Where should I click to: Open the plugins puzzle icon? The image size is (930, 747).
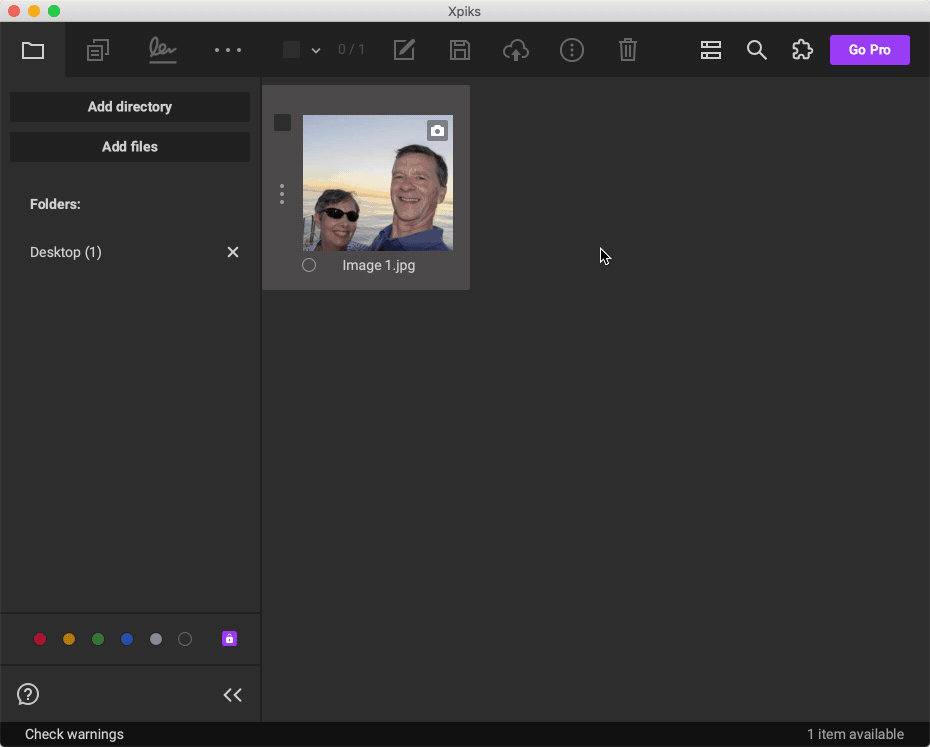tap(802, 50)
